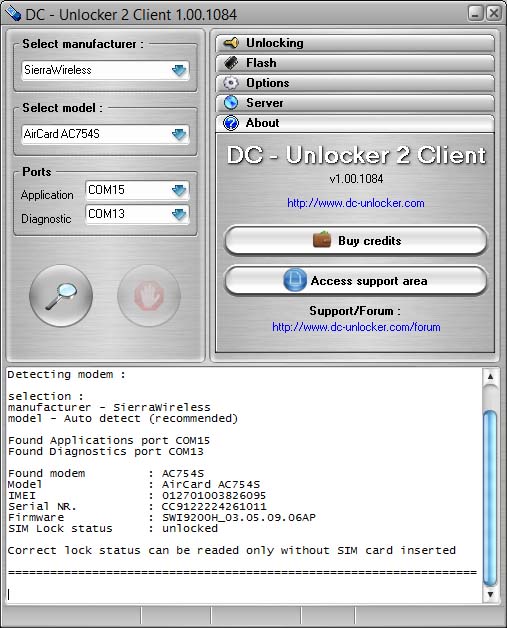The height and width of the screenshot is (628, 507).
Task: Click the 'Found Applications port COM15' line
Action: (109, 441)
